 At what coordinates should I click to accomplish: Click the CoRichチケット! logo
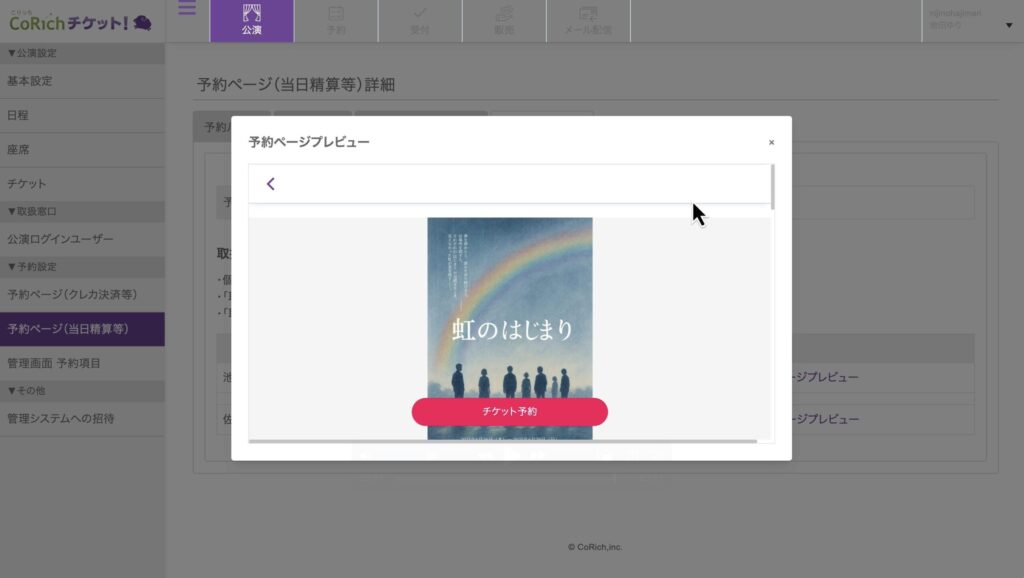pyautogui.click(x=80, y=22)
